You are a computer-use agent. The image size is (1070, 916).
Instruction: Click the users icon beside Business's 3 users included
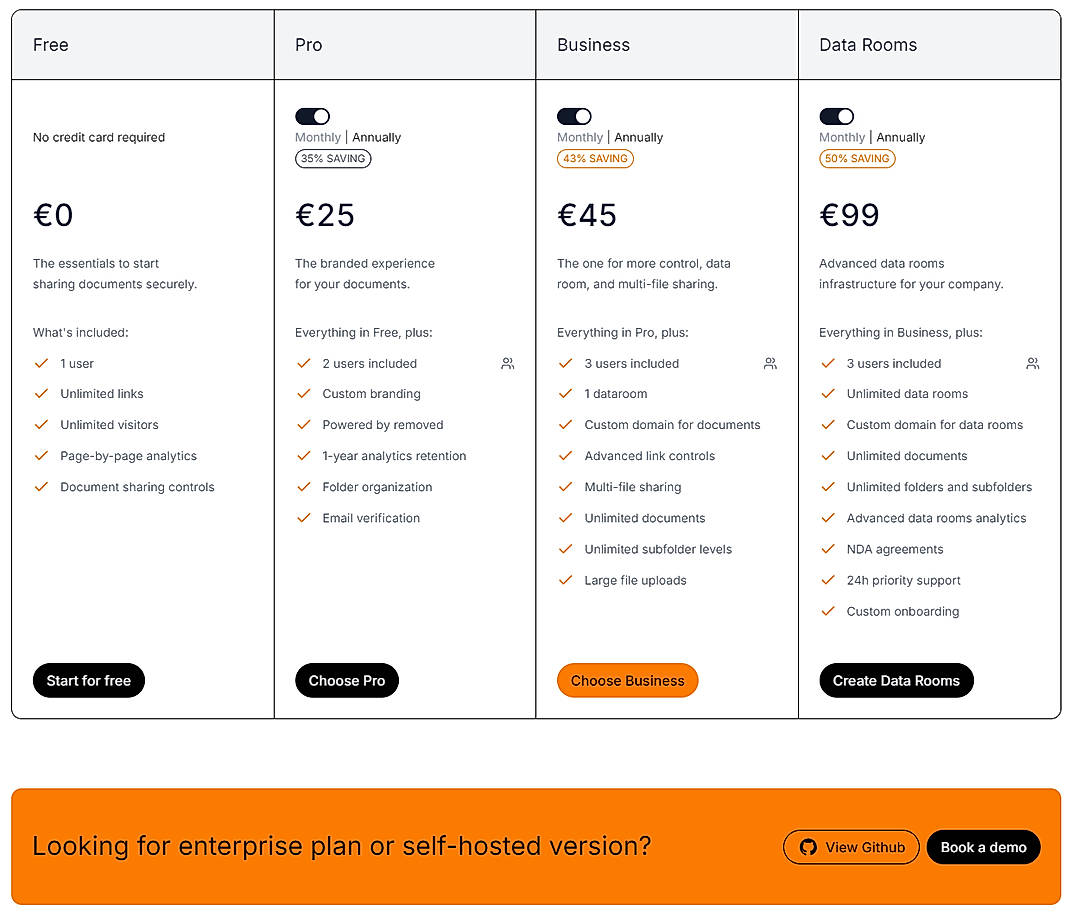(770, 363)
